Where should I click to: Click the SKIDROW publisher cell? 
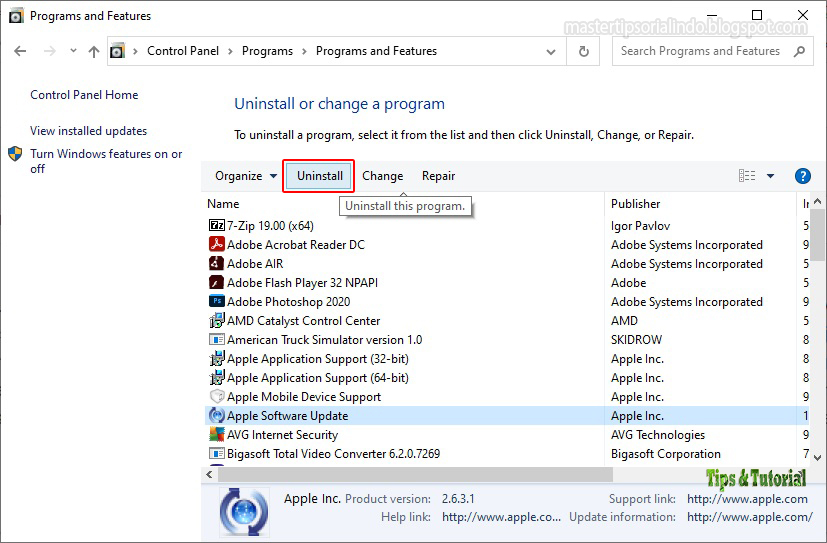point(636,340)
